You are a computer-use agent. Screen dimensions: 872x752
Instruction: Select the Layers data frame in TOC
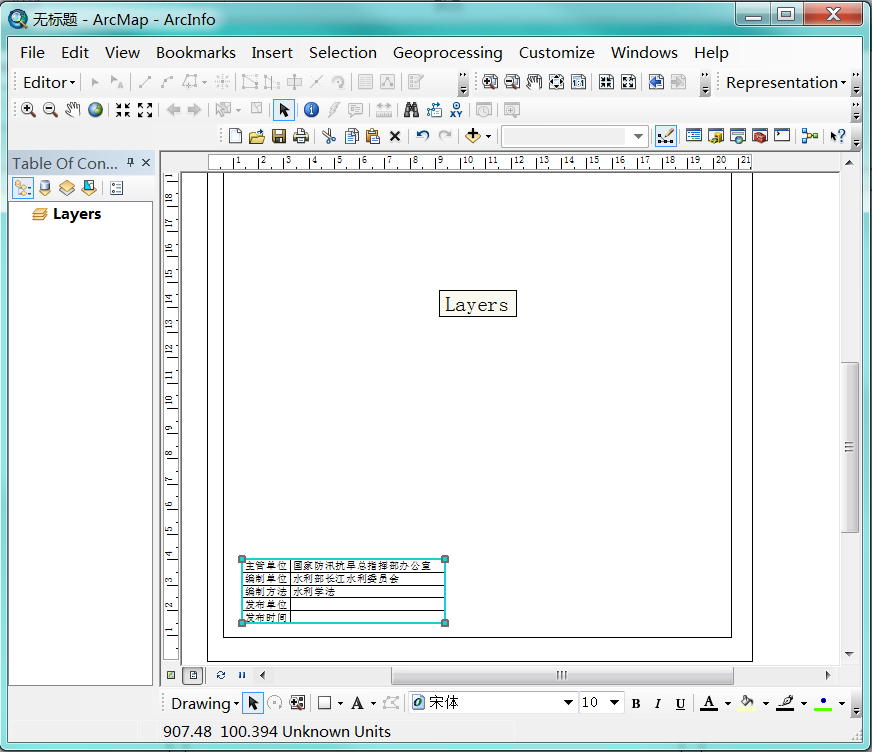[x=77, y=214]
